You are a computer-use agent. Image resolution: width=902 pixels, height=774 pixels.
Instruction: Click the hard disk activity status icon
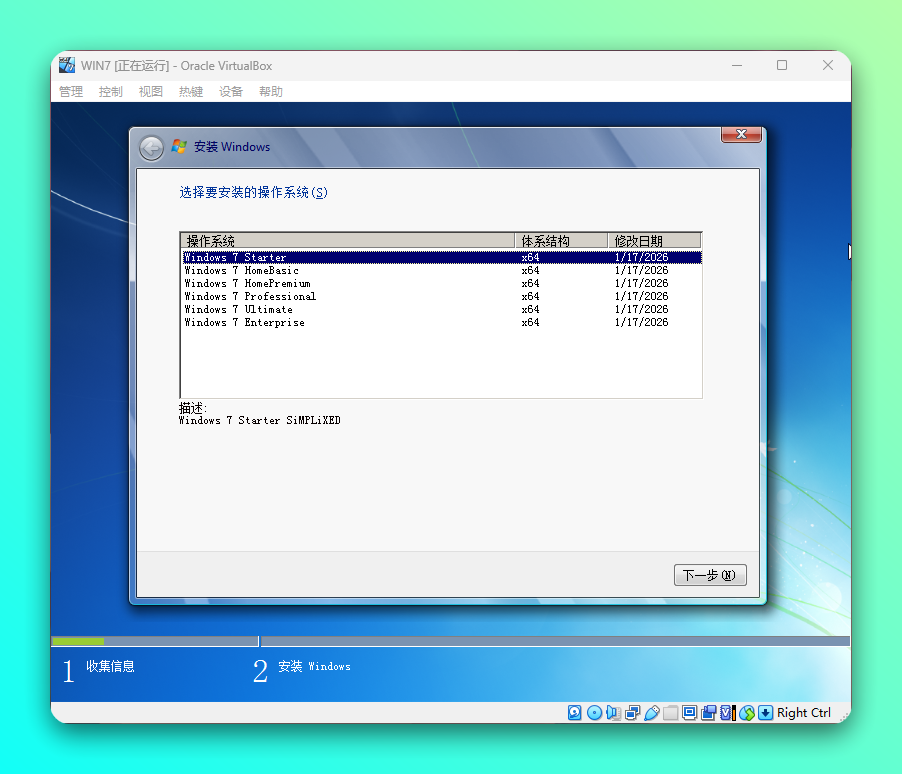[574, 712]
